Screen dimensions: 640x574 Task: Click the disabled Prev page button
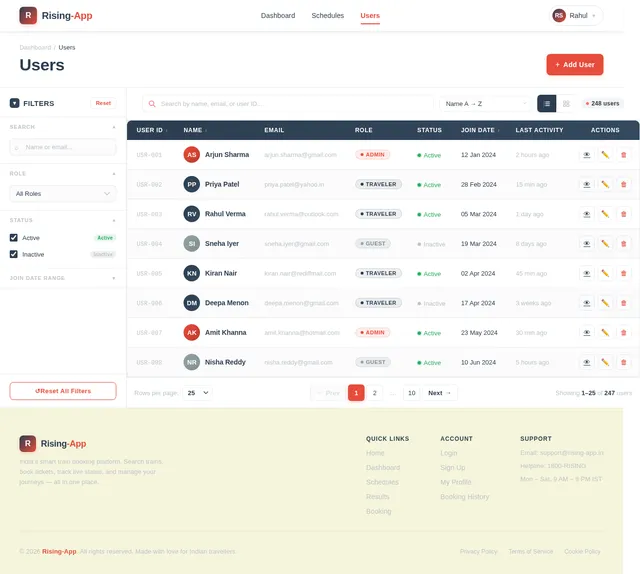[x=328, y=393]
